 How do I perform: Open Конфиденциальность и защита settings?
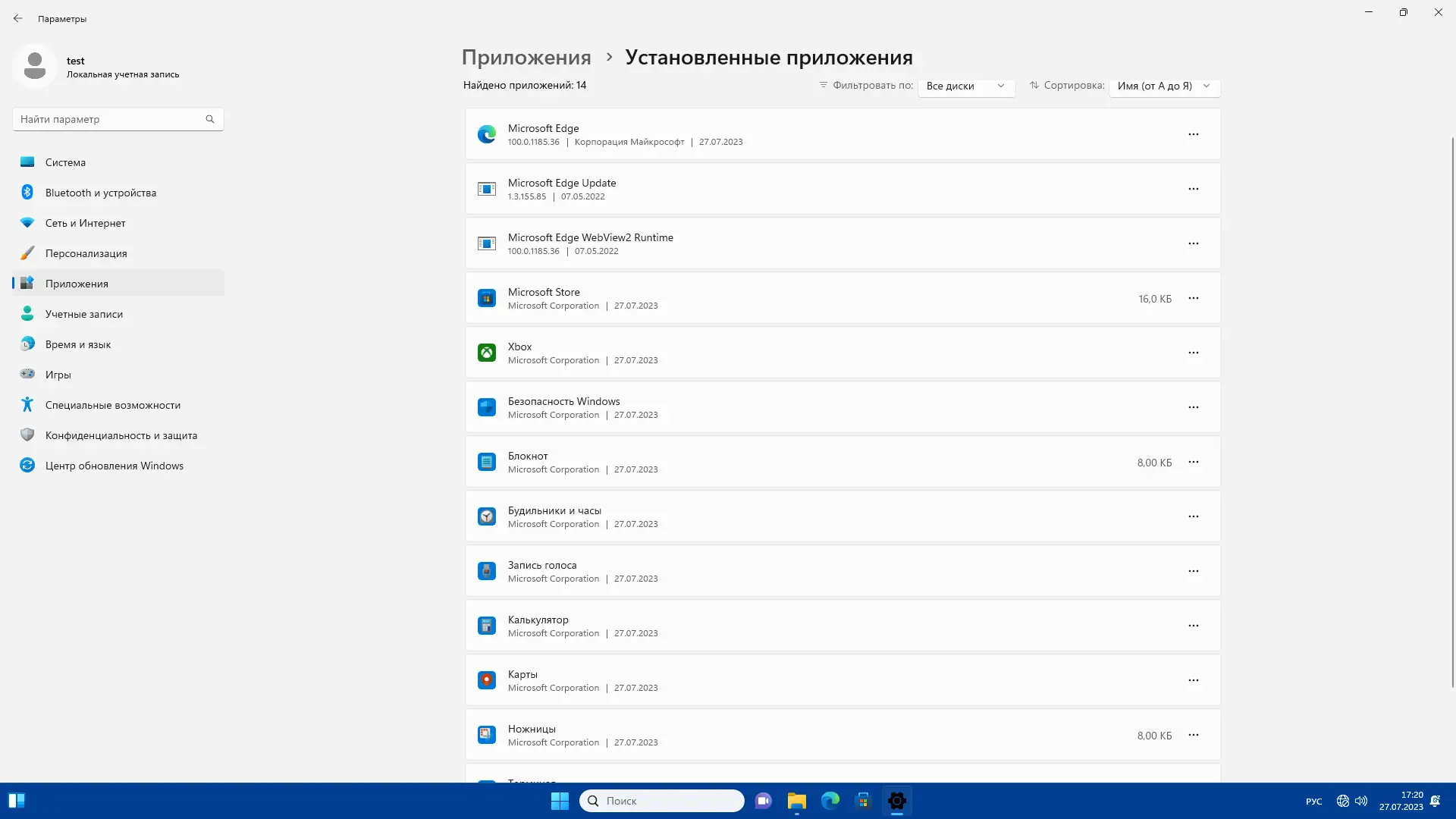pyautogui.click(x=121, y=435)
